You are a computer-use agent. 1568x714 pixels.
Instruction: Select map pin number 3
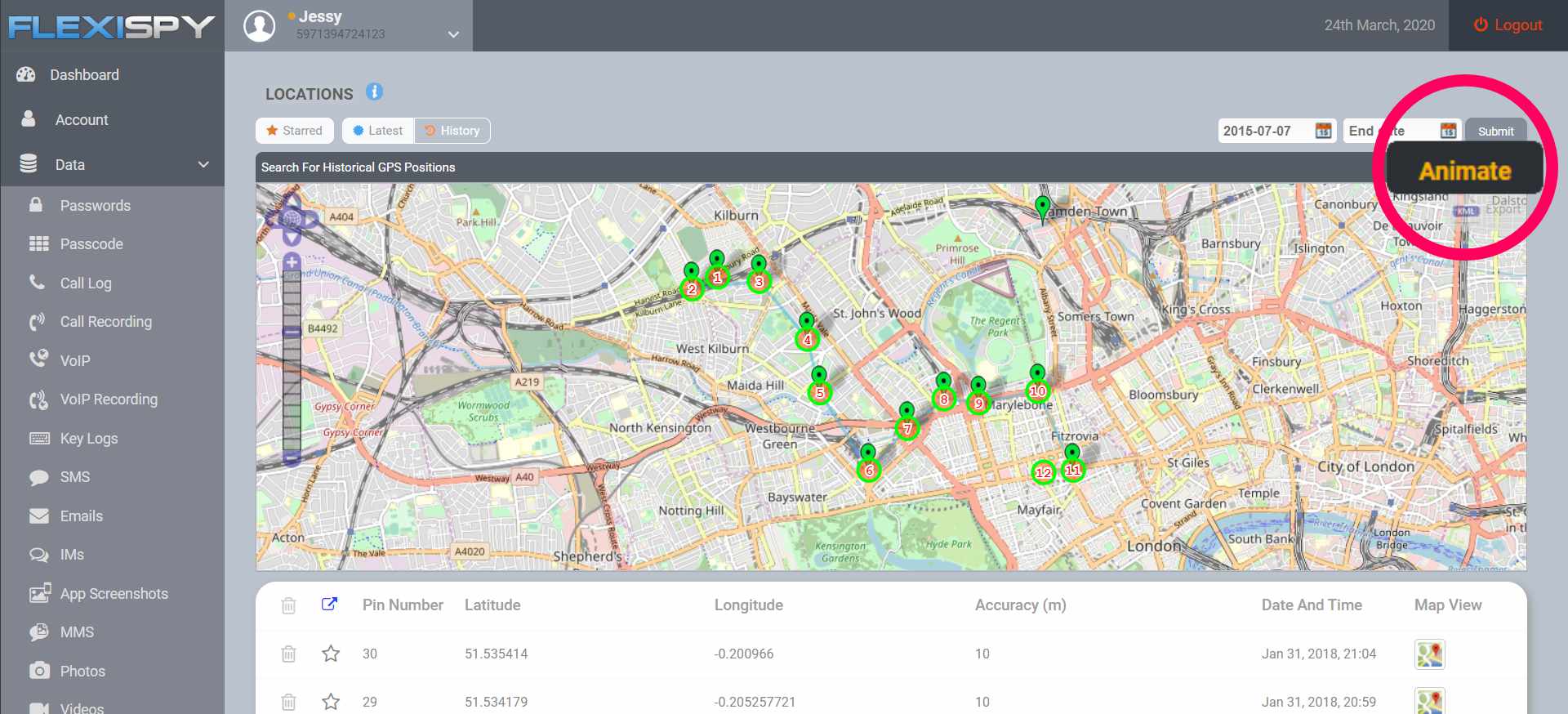(759, 282)
